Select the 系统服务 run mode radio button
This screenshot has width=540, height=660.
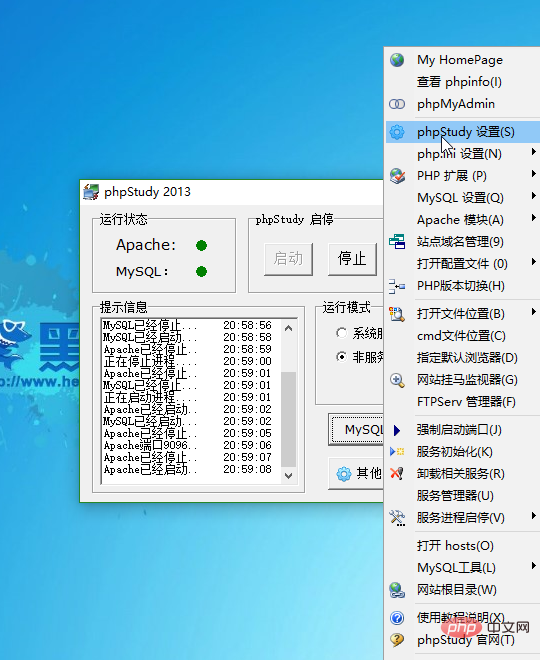[341, 333]
